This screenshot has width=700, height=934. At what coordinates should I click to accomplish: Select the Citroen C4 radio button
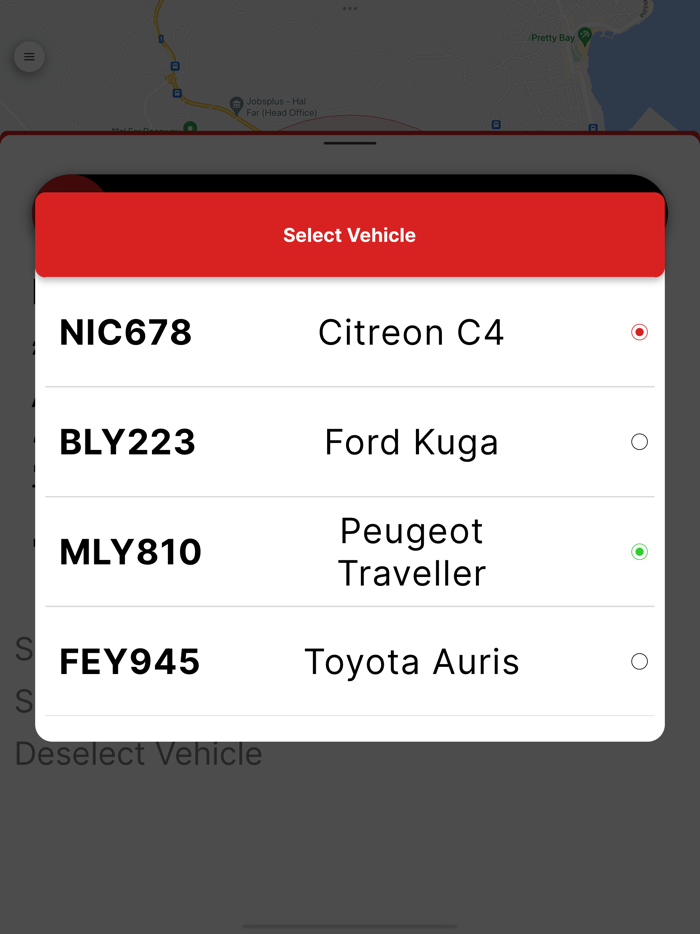pos(639,332)
